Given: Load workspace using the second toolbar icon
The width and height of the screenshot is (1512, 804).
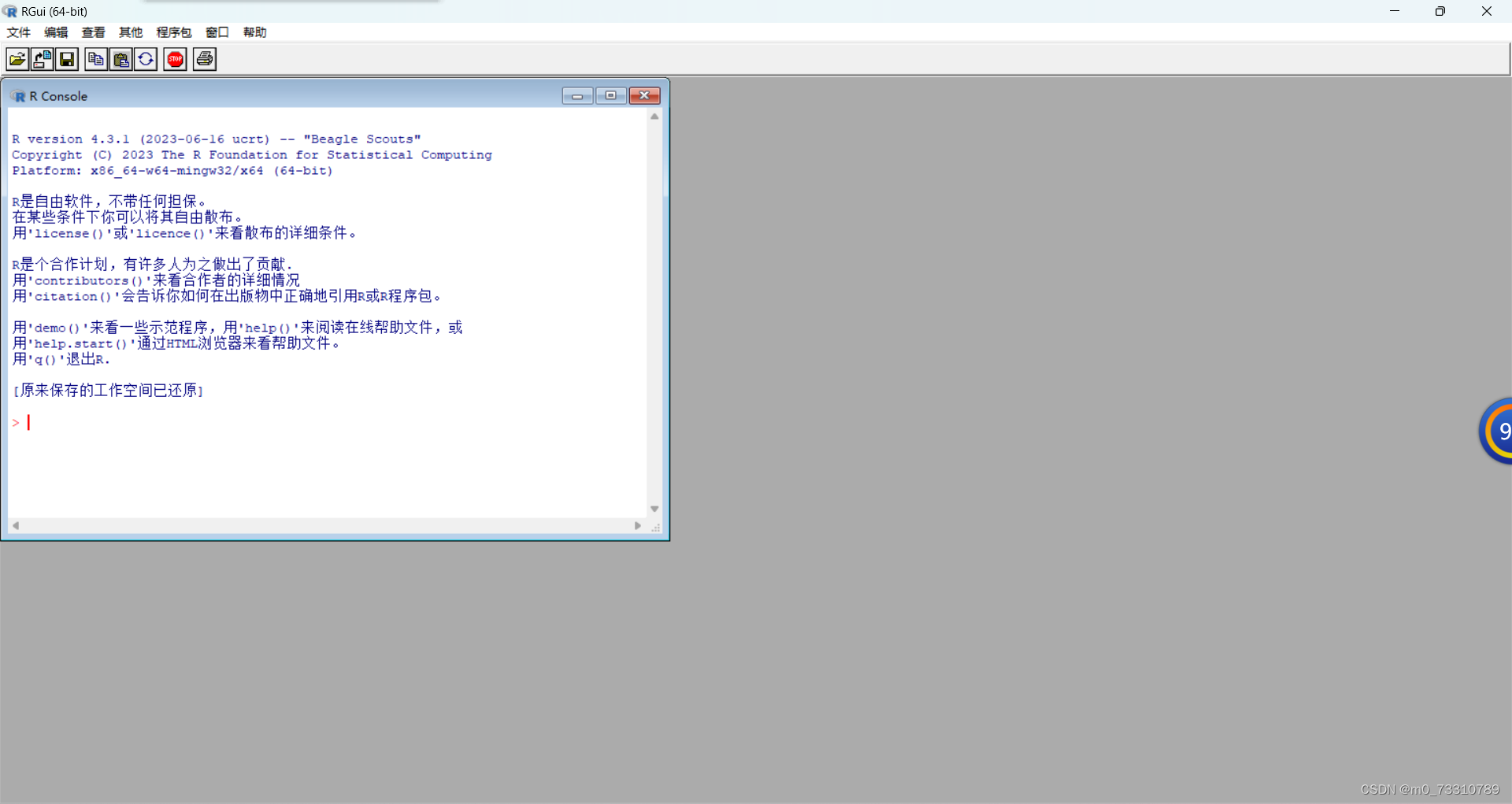Looking at the screenshot, I should coord(42,59).
